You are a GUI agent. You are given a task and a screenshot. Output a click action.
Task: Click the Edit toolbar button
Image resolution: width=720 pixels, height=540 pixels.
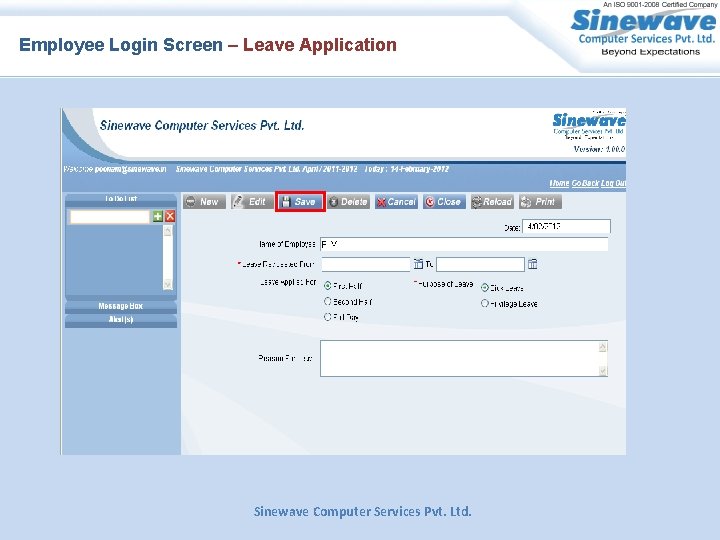click(x=250, y=202)
